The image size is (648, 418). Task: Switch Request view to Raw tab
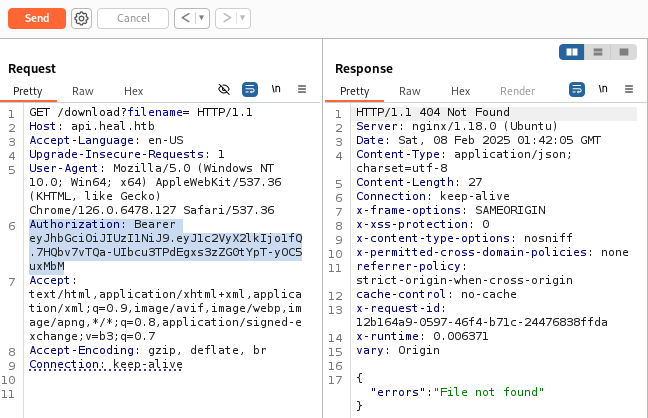(83, 91)
